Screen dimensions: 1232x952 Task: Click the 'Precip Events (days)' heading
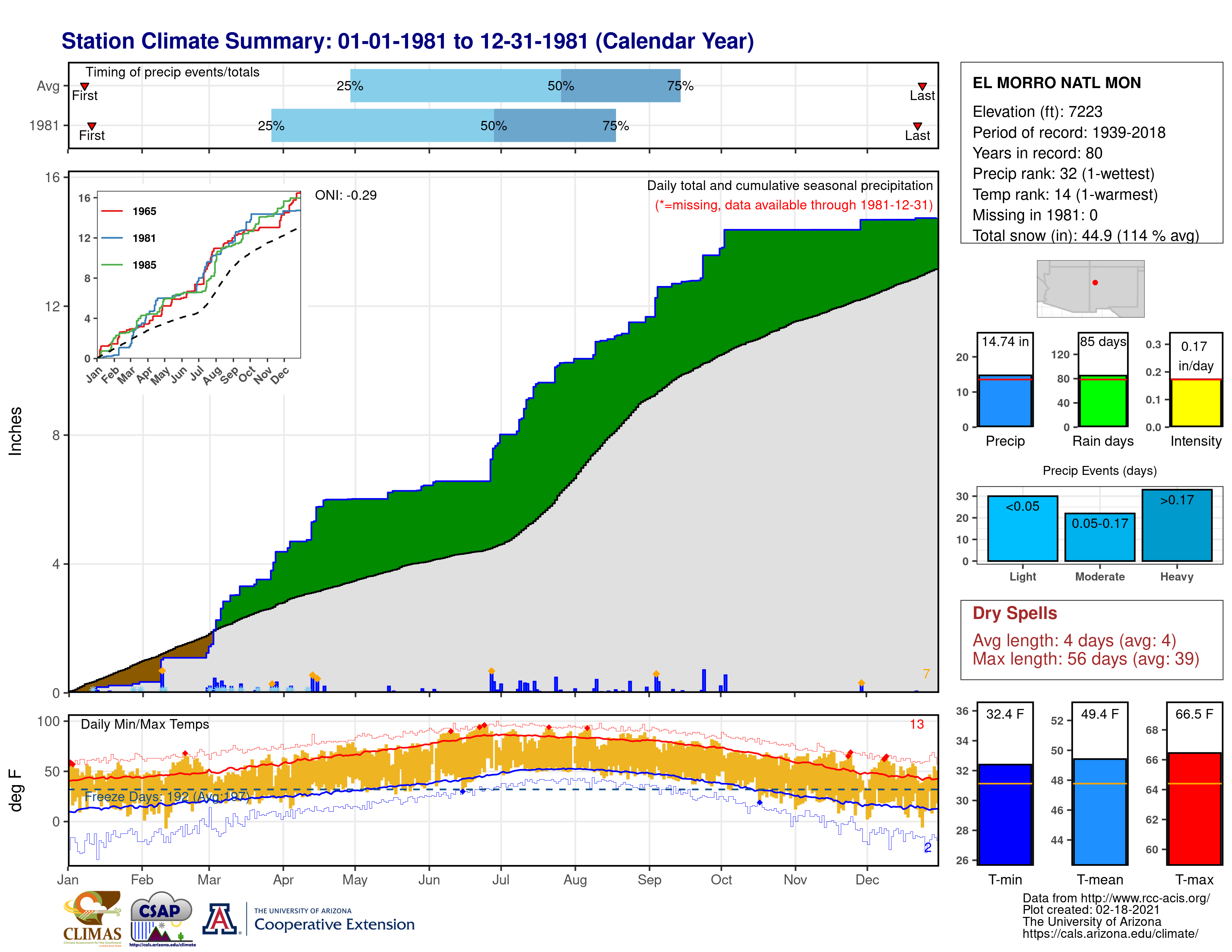tap(1099, 471)
